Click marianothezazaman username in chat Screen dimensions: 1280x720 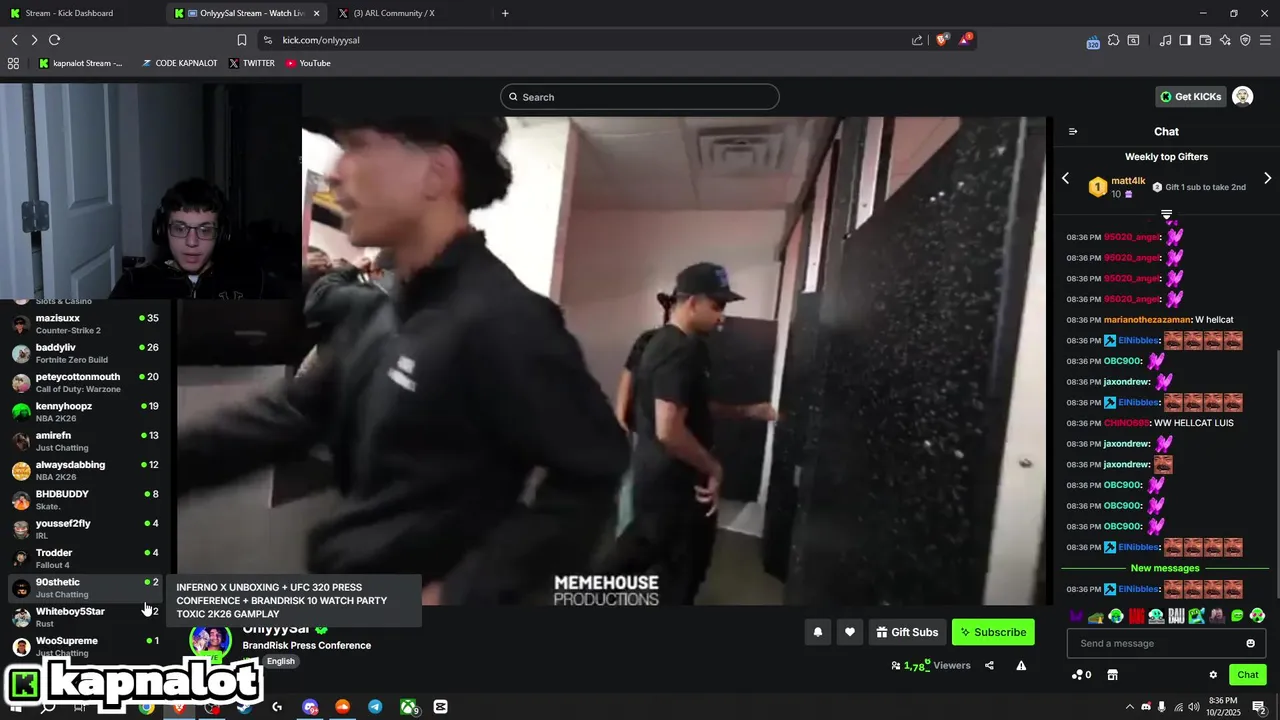[x=1147, y=320]
